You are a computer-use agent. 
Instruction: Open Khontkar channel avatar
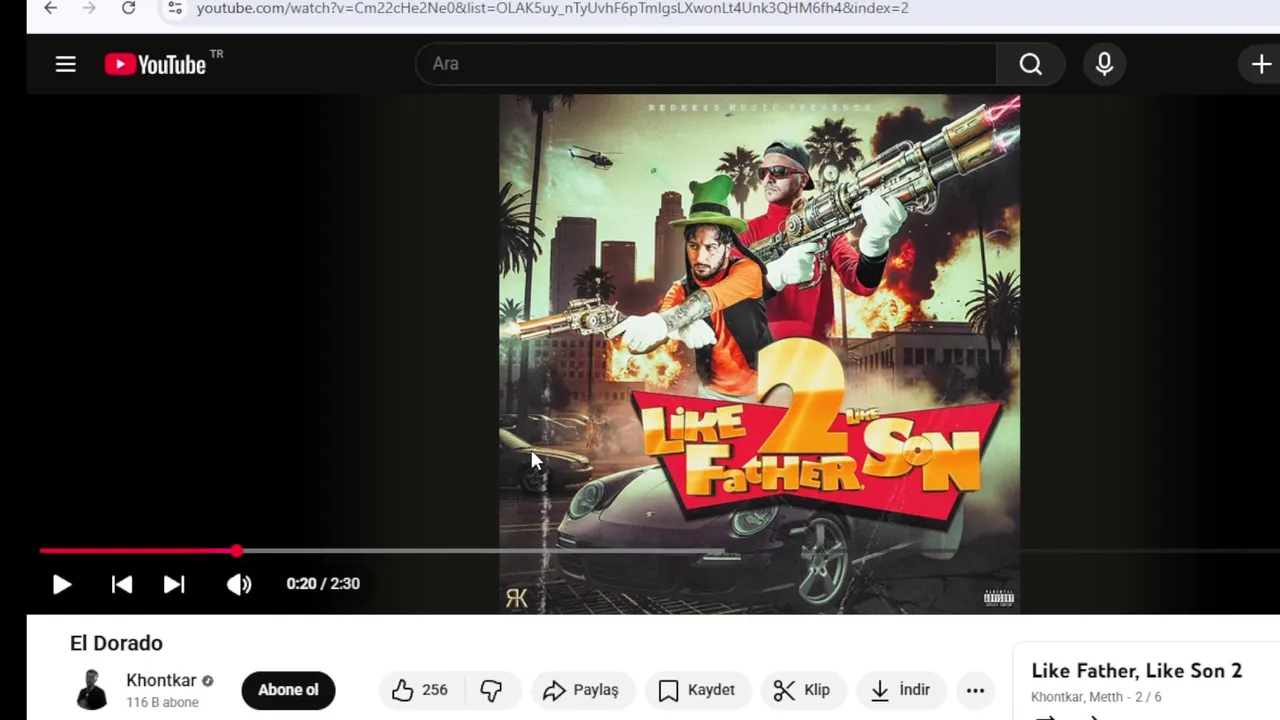[x=92, y=690]
